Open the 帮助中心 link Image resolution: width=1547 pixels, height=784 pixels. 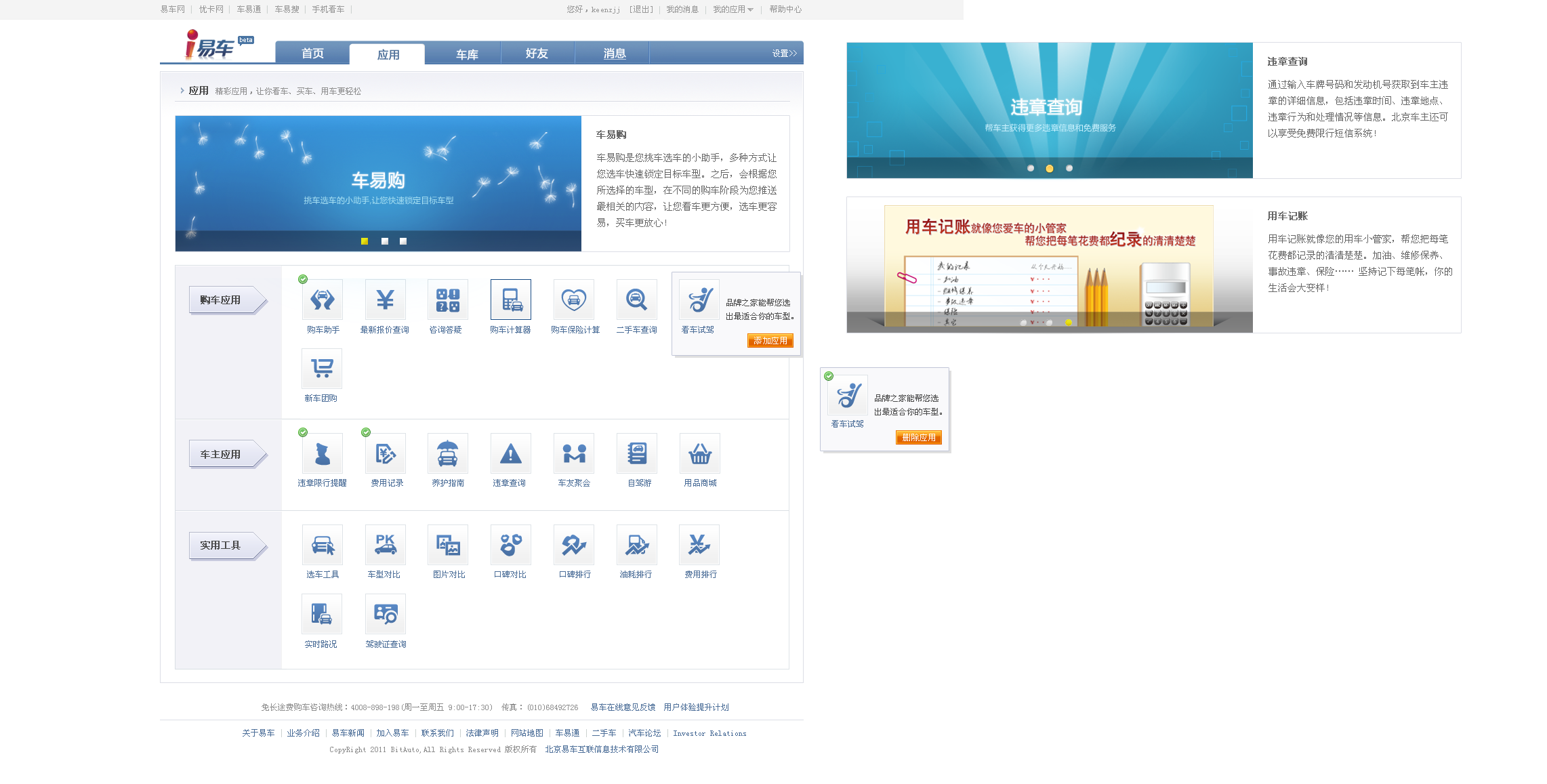[785, 9]
